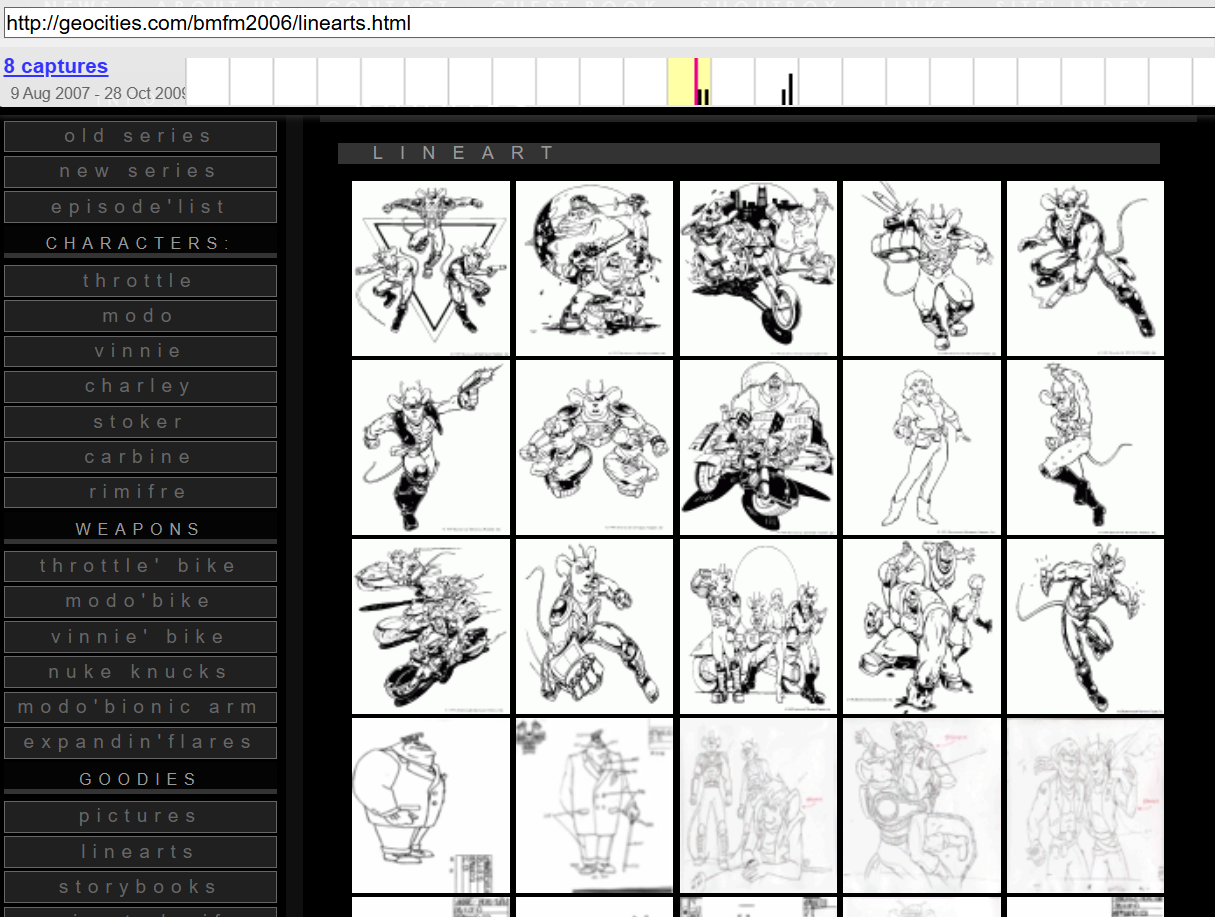The width and height of the screenshot is (1215, 917).
Task: Open first-row lineart of leaping mouse in vest
Action: point(1086,268)
